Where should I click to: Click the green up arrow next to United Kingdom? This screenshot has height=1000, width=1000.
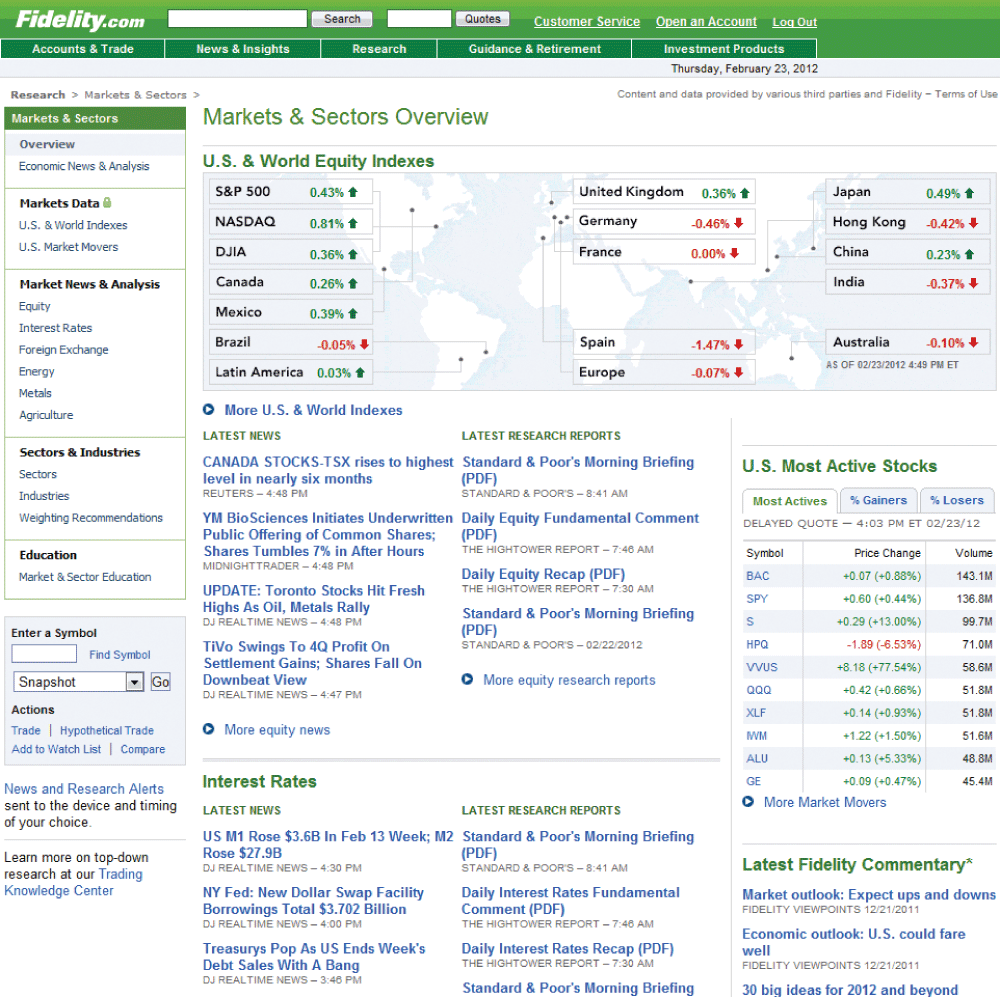744,193
